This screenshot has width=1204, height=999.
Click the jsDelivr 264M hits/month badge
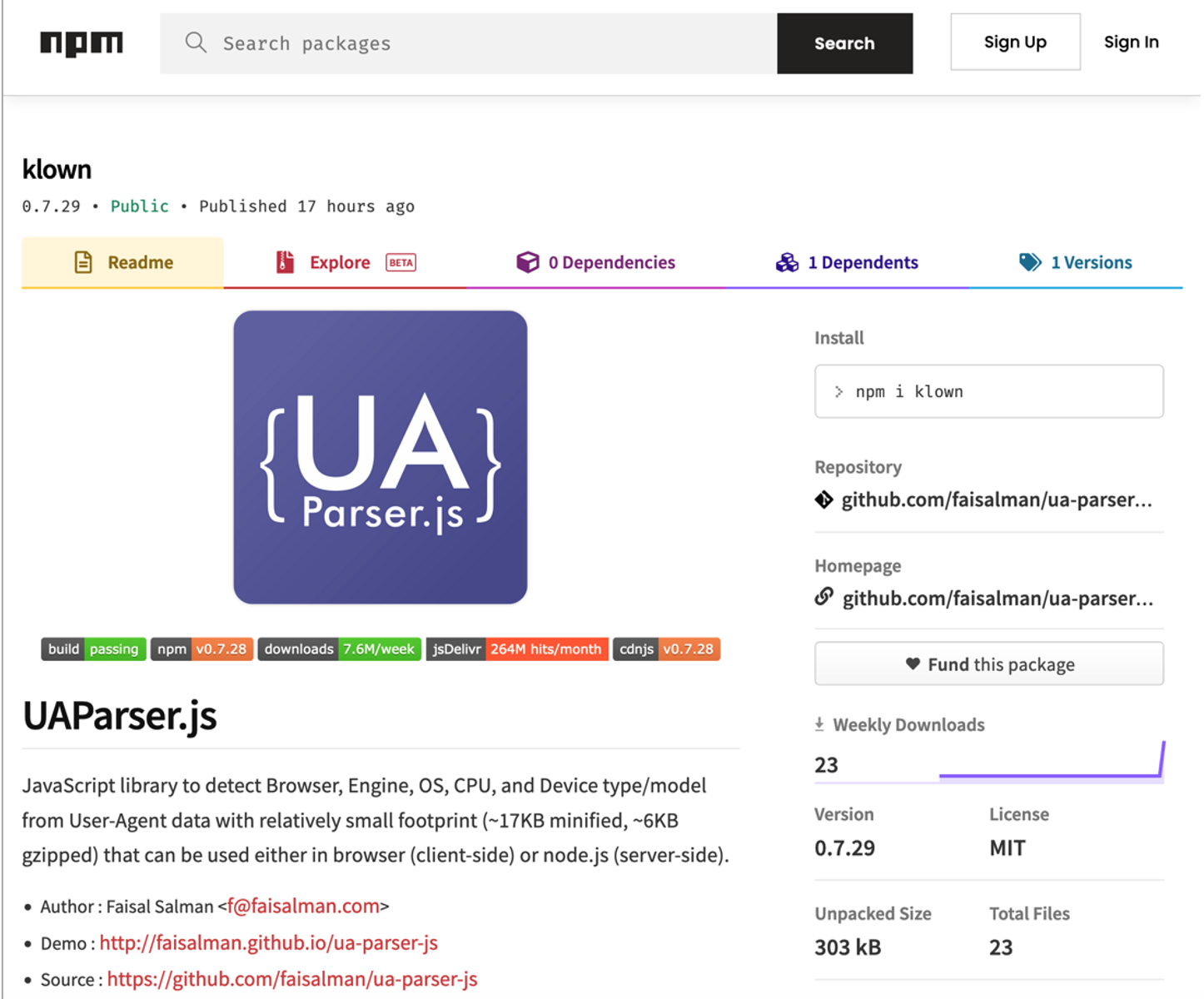click(x=517, y=649)
